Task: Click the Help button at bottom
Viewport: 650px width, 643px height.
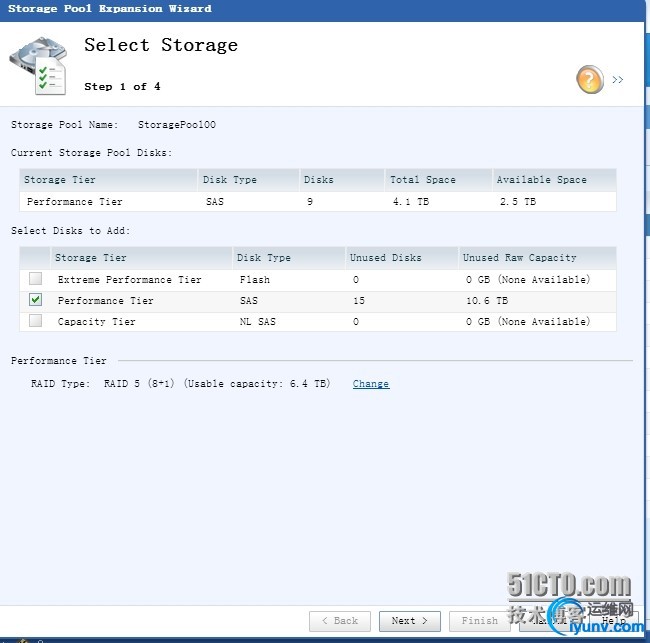Action: click(x=613, y=621)
